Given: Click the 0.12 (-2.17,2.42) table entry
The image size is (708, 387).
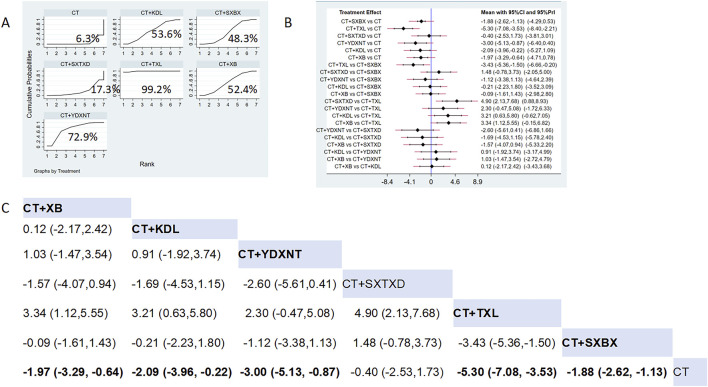Looking at the screenshot, I should point(67,229).
